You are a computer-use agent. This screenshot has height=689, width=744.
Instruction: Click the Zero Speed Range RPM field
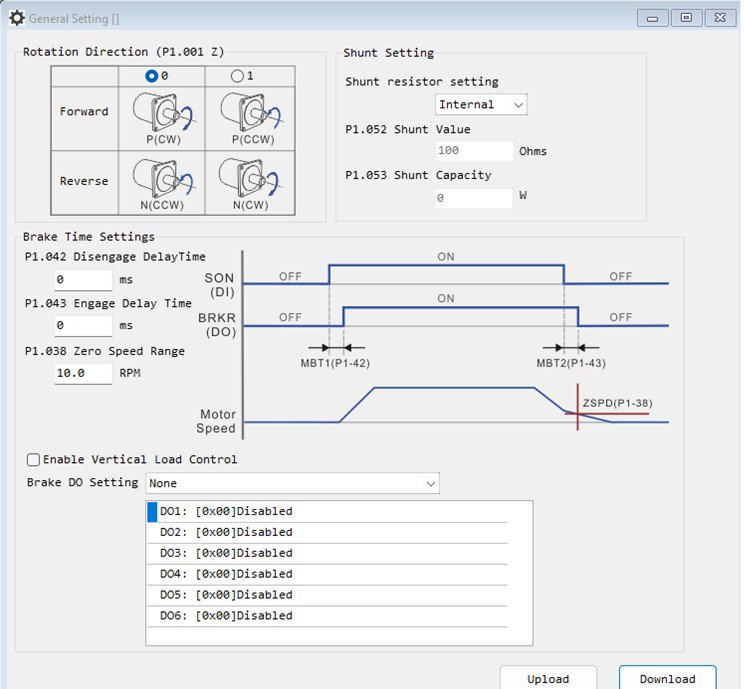83,373
